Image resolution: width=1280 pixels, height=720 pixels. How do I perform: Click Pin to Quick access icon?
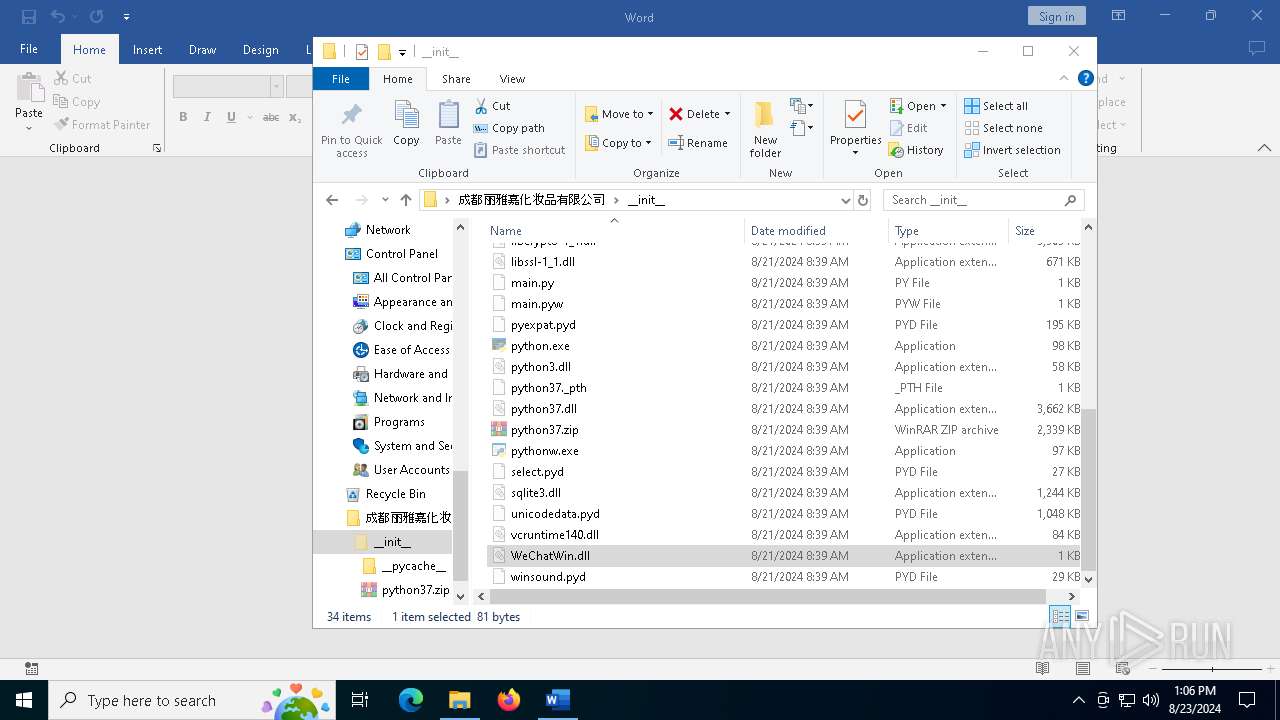click(x=351, y=128)
